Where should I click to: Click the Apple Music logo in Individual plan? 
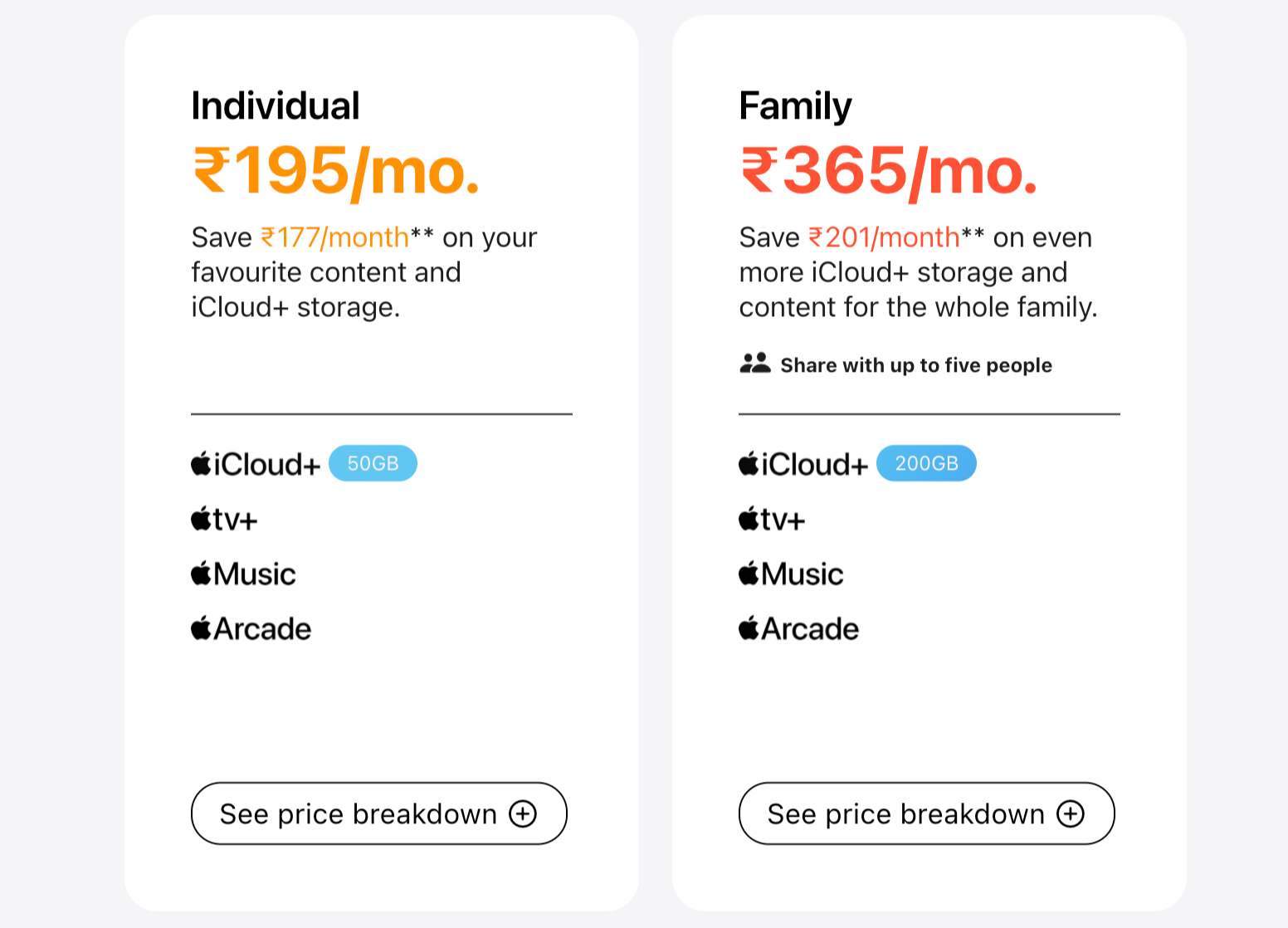(243, 574)
